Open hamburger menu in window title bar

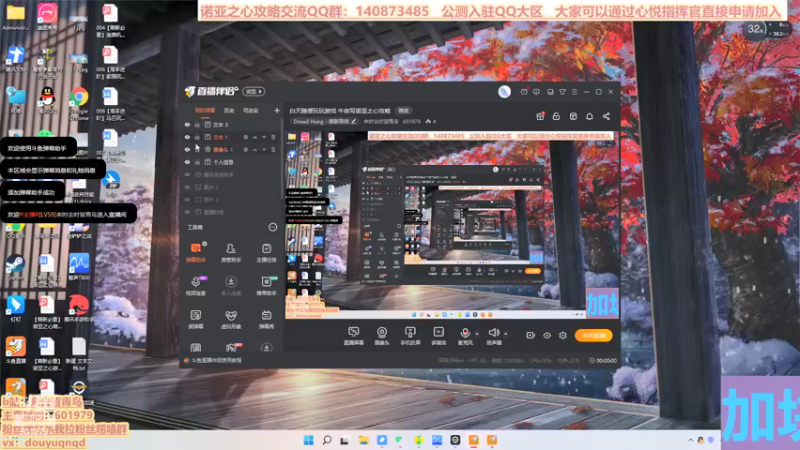point(574,92)
